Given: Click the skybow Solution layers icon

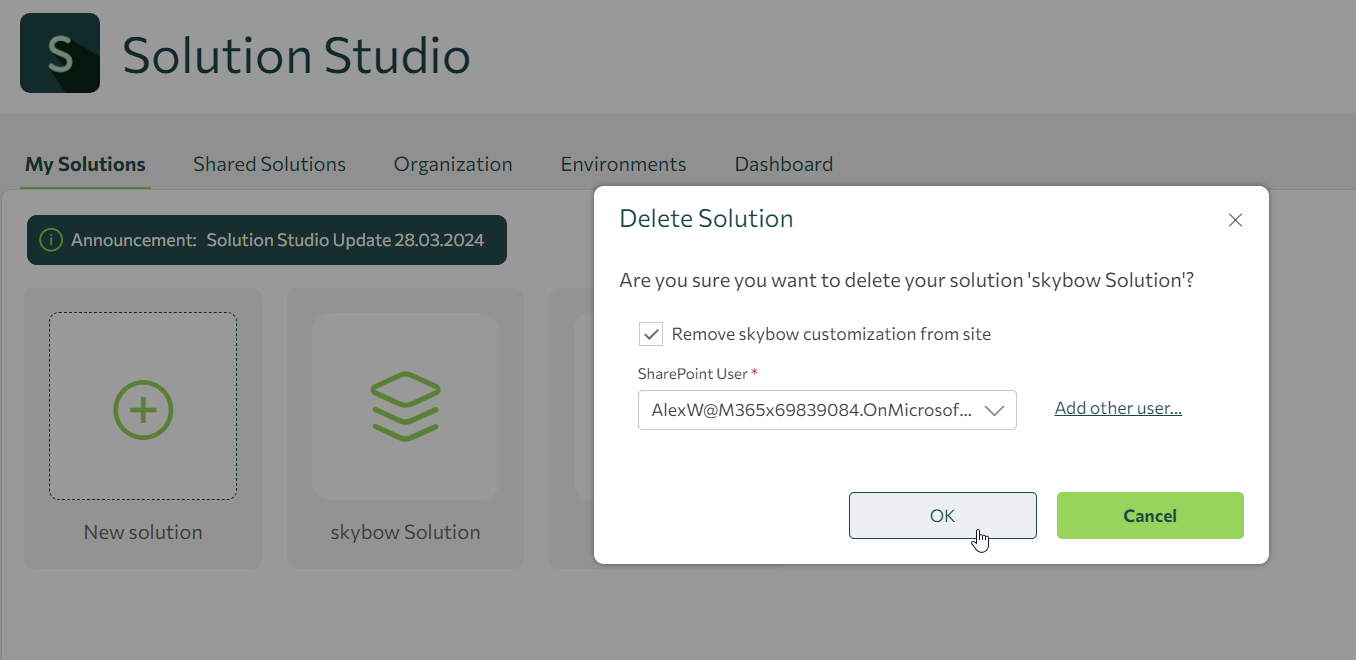Looking at the screenshot, I should point(405,405).
